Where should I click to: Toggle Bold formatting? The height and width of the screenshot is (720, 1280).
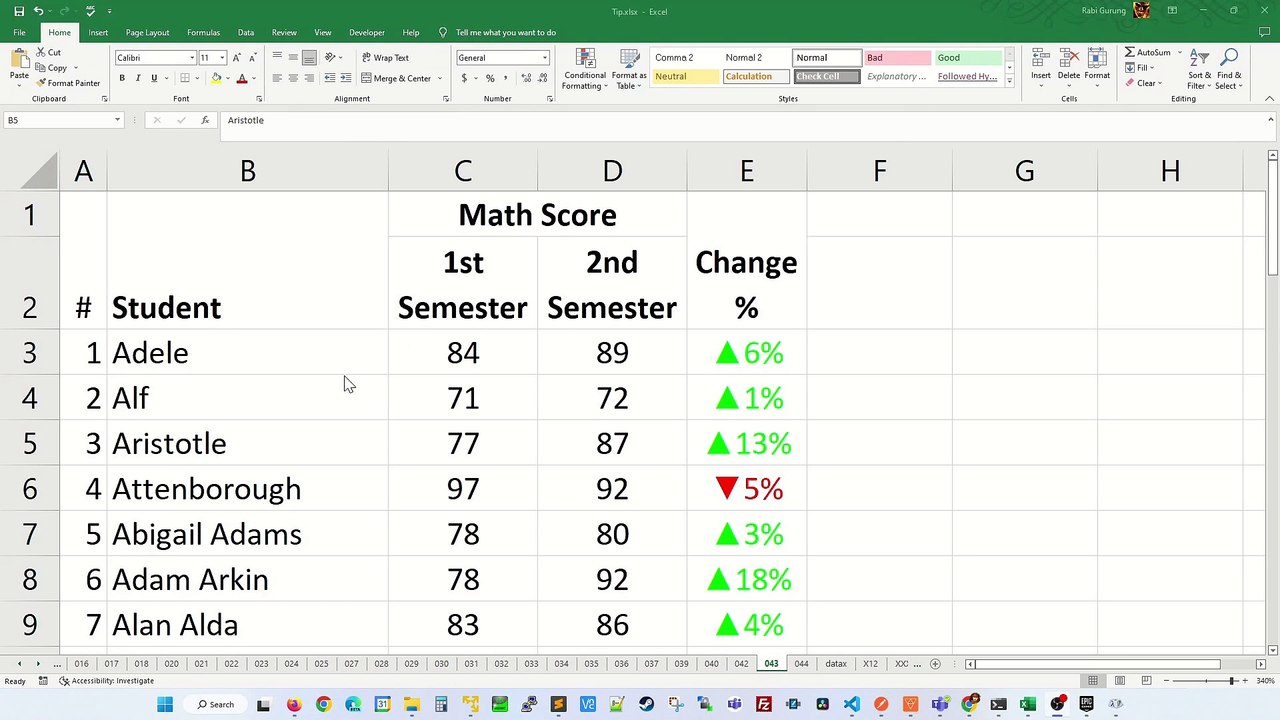click(x=122, y=78)
